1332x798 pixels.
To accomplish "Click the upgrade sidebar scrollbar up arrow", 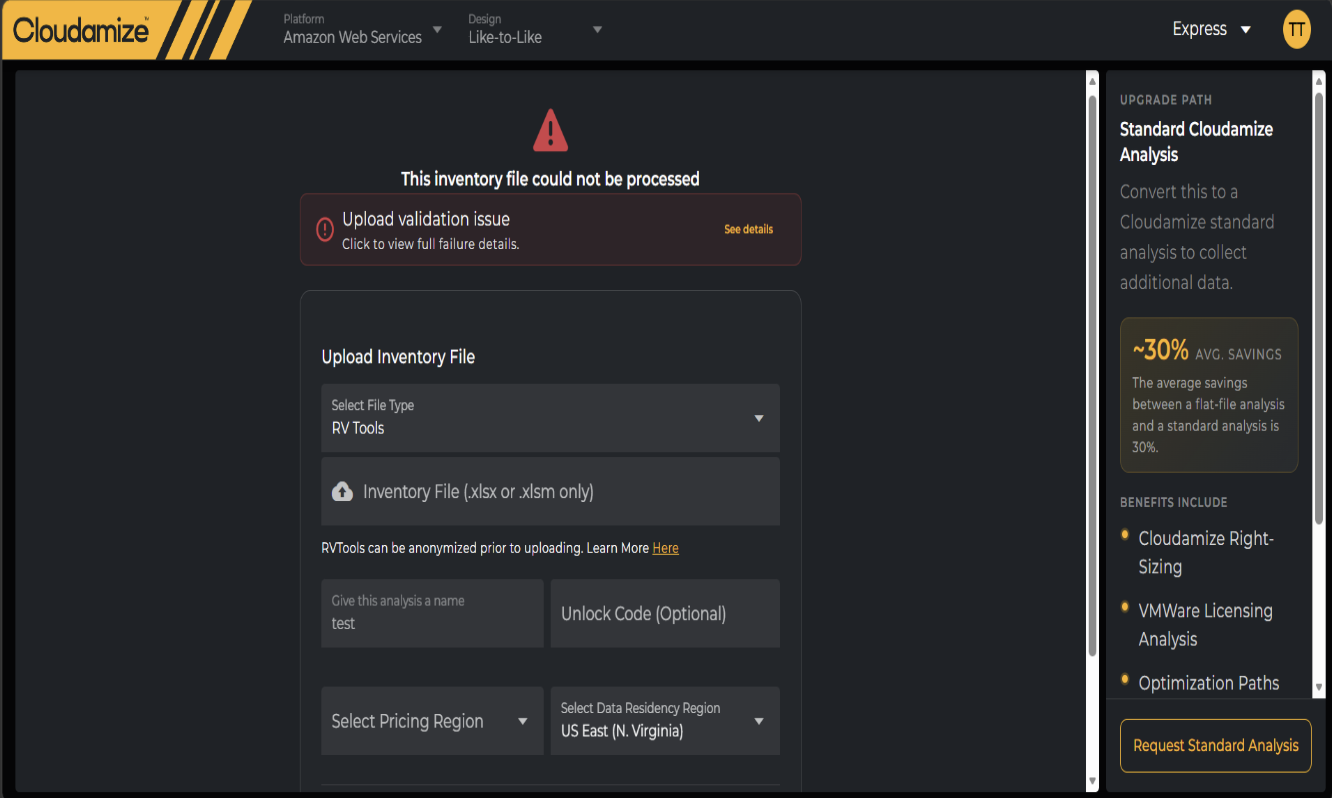I will 1318,80.
